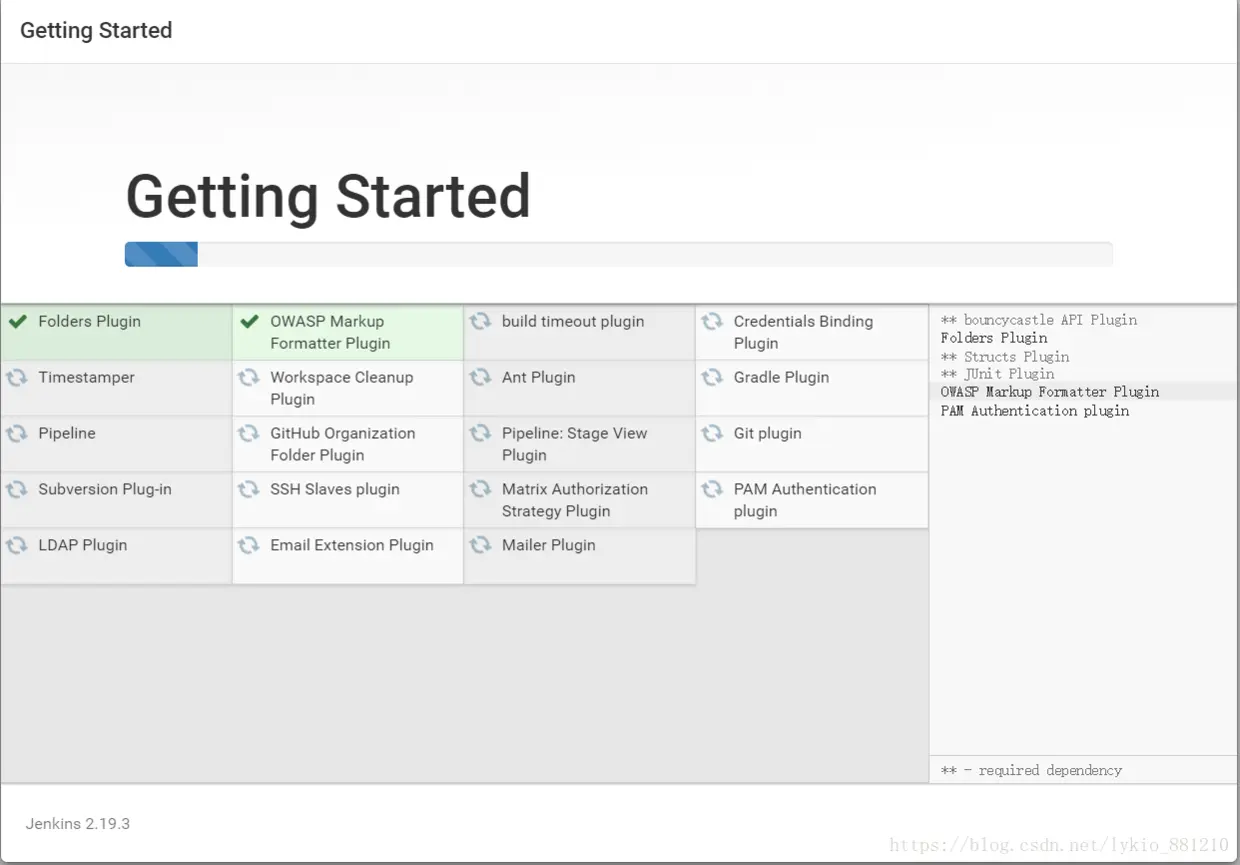Click the install progress bar
This screenshot has height=865, width=1240.
click(x=618, y=254)
